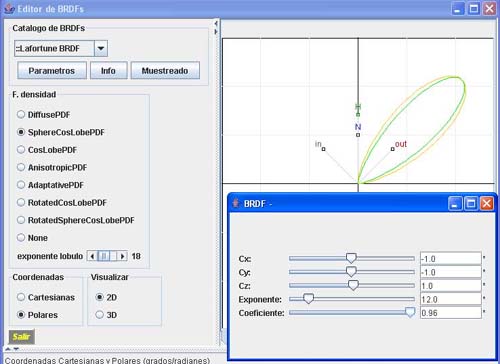Click the Cz value text field
500x364 pixels.
coord(451,286)
